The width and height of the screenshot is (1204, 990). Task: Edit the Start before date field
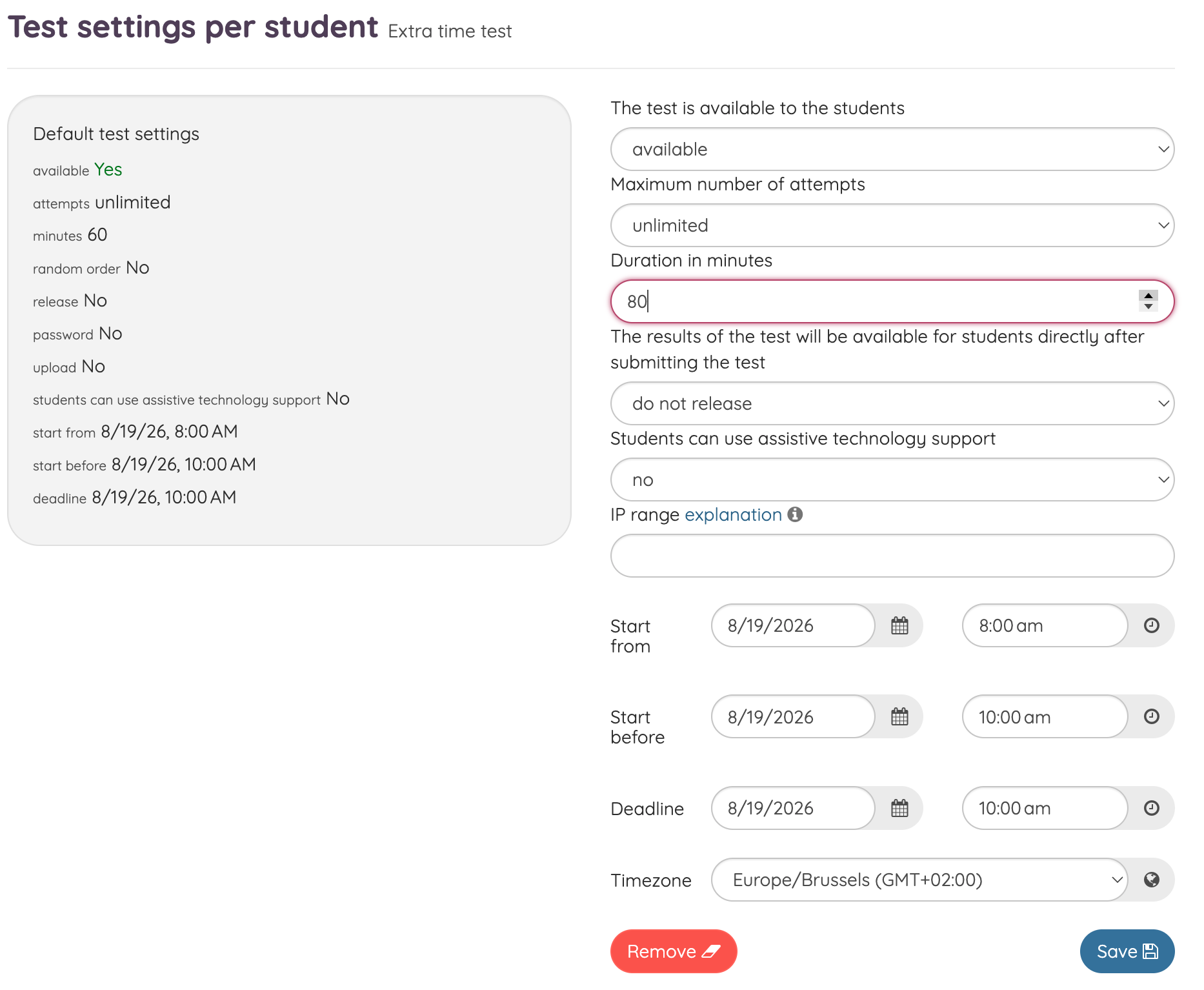793,716
